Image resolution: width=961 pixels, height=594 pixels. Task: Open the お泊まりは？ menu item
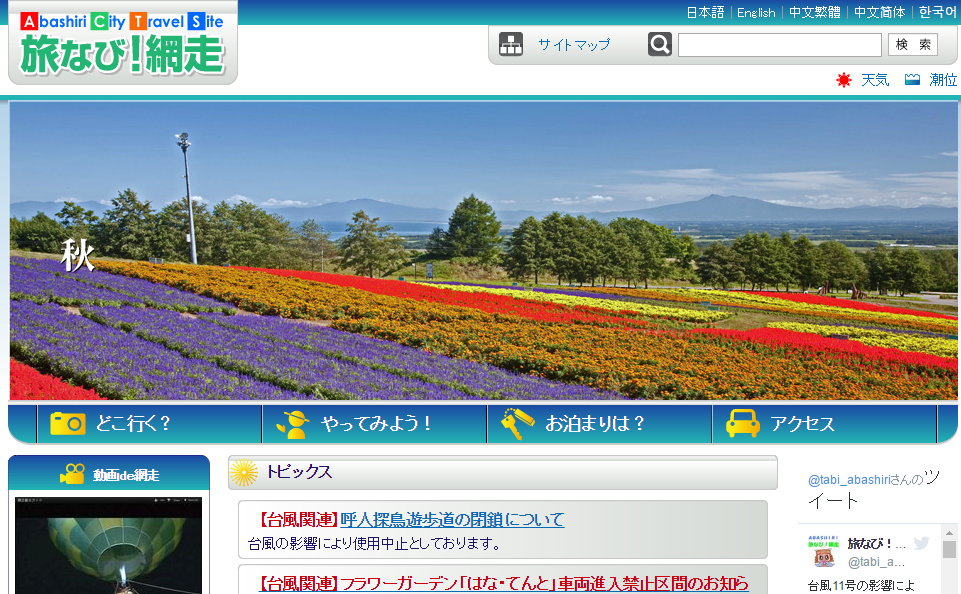click(x=599, y=424)
